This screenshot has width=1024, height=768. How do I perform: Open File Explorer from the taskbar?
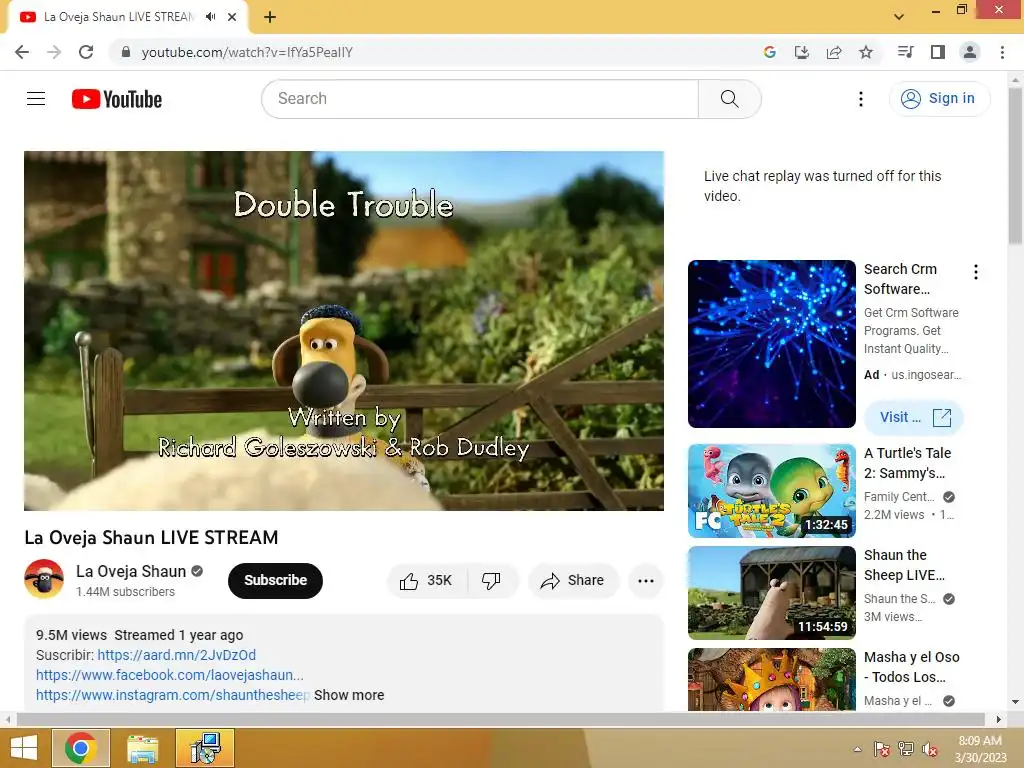[x=142, y=748]
